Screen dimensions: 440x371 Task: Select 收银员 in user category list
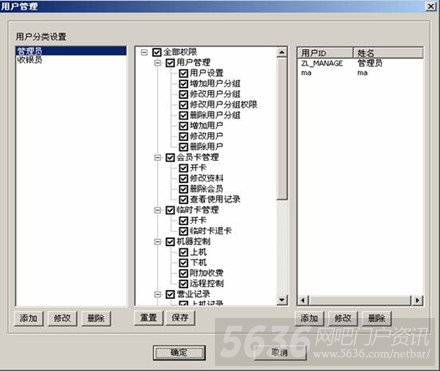(29, 60)
